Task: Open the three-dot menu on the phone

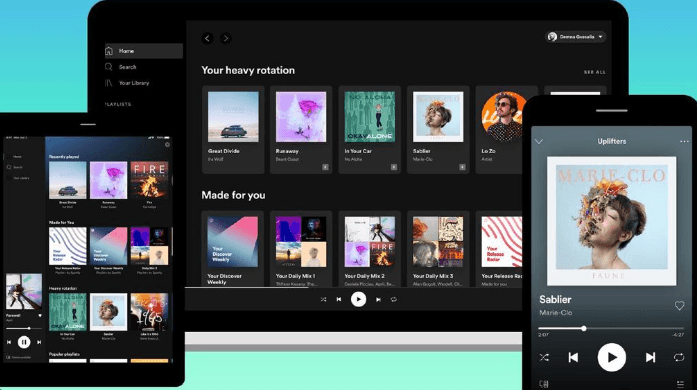Action: coord(684,142)
